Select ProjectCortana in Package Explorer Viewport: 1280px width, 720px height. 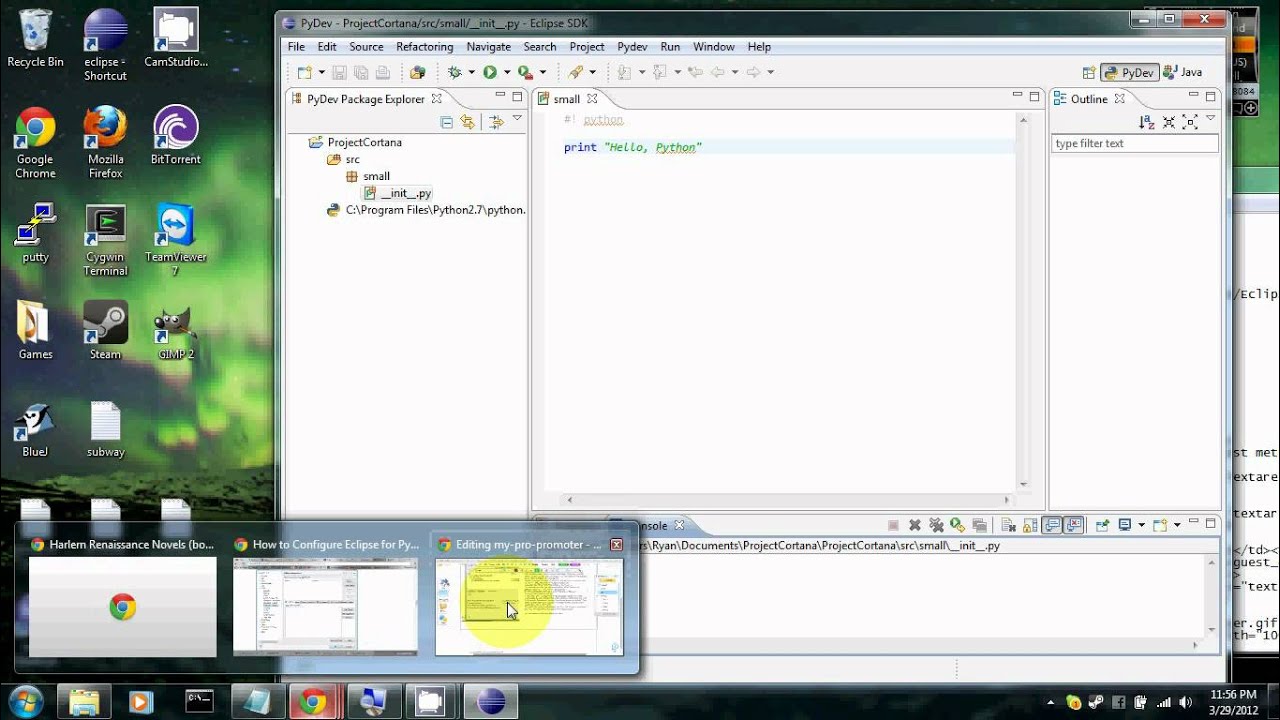coord(365,142)
